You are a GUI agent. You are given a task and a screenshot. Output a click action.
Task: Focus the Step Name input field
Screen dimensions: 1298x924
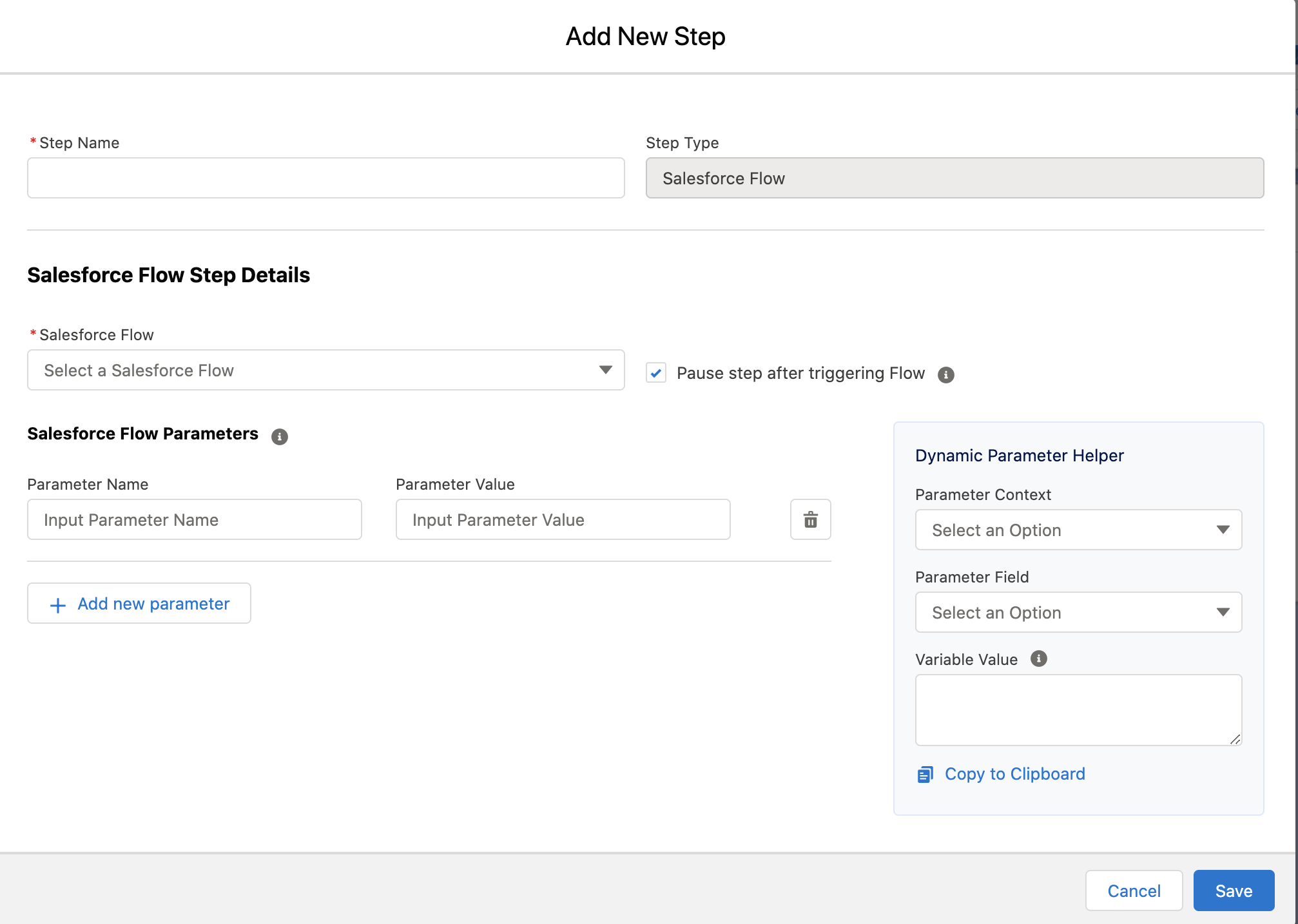click(x=325, y=178)
